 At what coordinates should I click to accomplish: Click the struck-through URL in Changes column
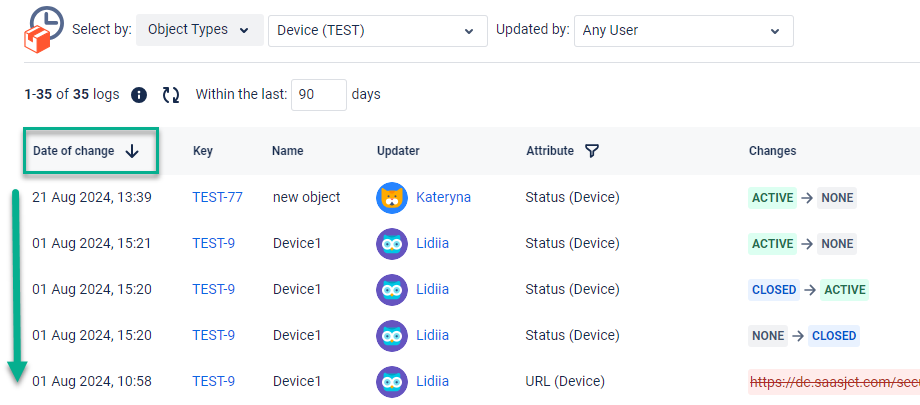coord(833,381)
